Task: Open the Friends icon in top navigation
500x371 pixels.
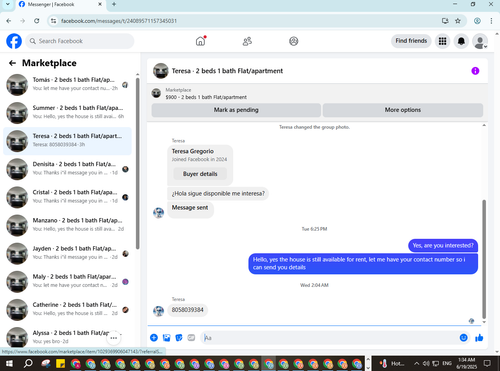Action: (x=247, y=41)
